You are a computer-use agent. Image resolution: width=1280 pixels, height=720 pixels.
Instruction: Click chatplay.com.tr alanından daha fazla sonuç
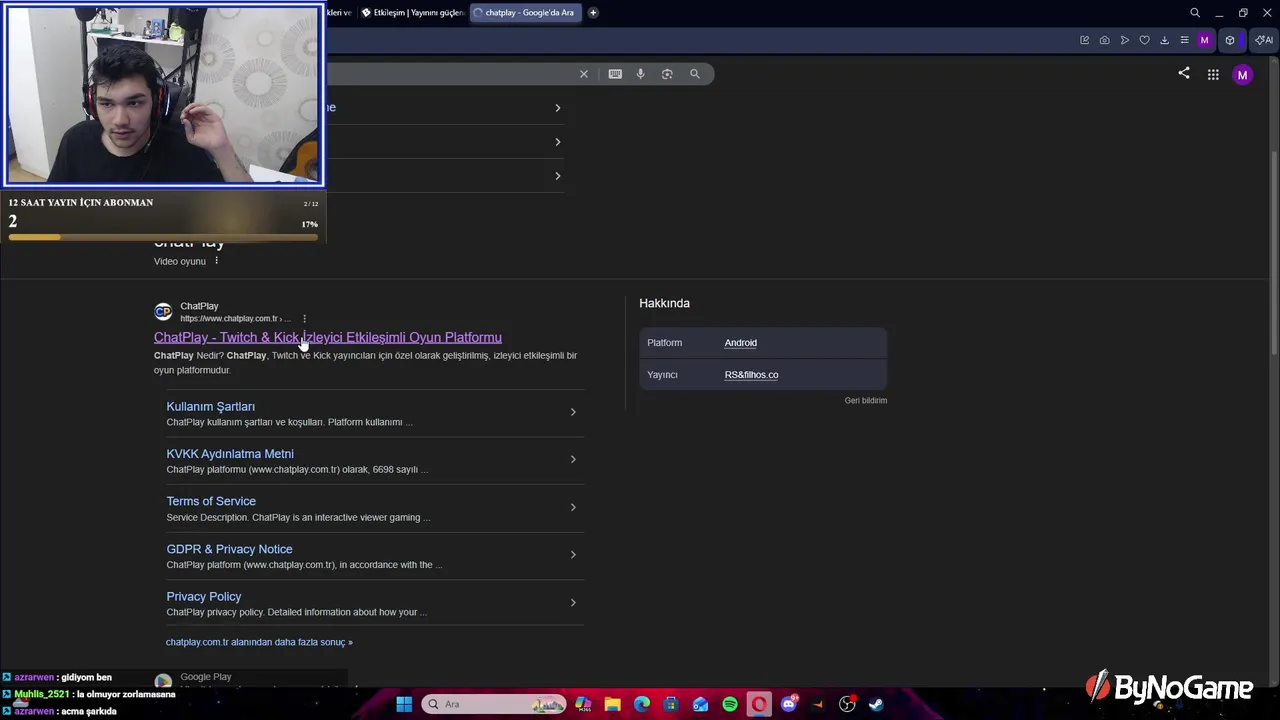259,642
